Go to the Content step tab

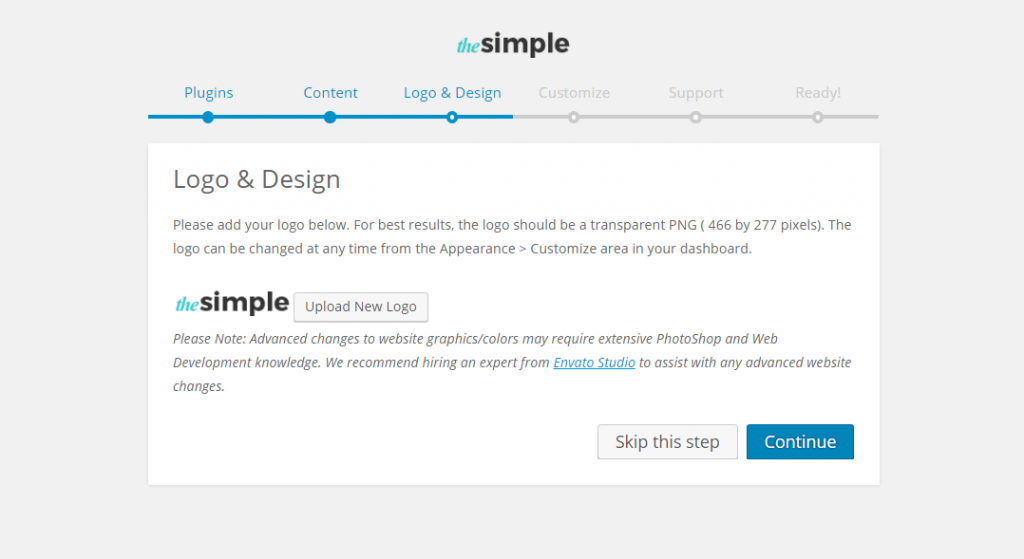click(x=330, y=93)
